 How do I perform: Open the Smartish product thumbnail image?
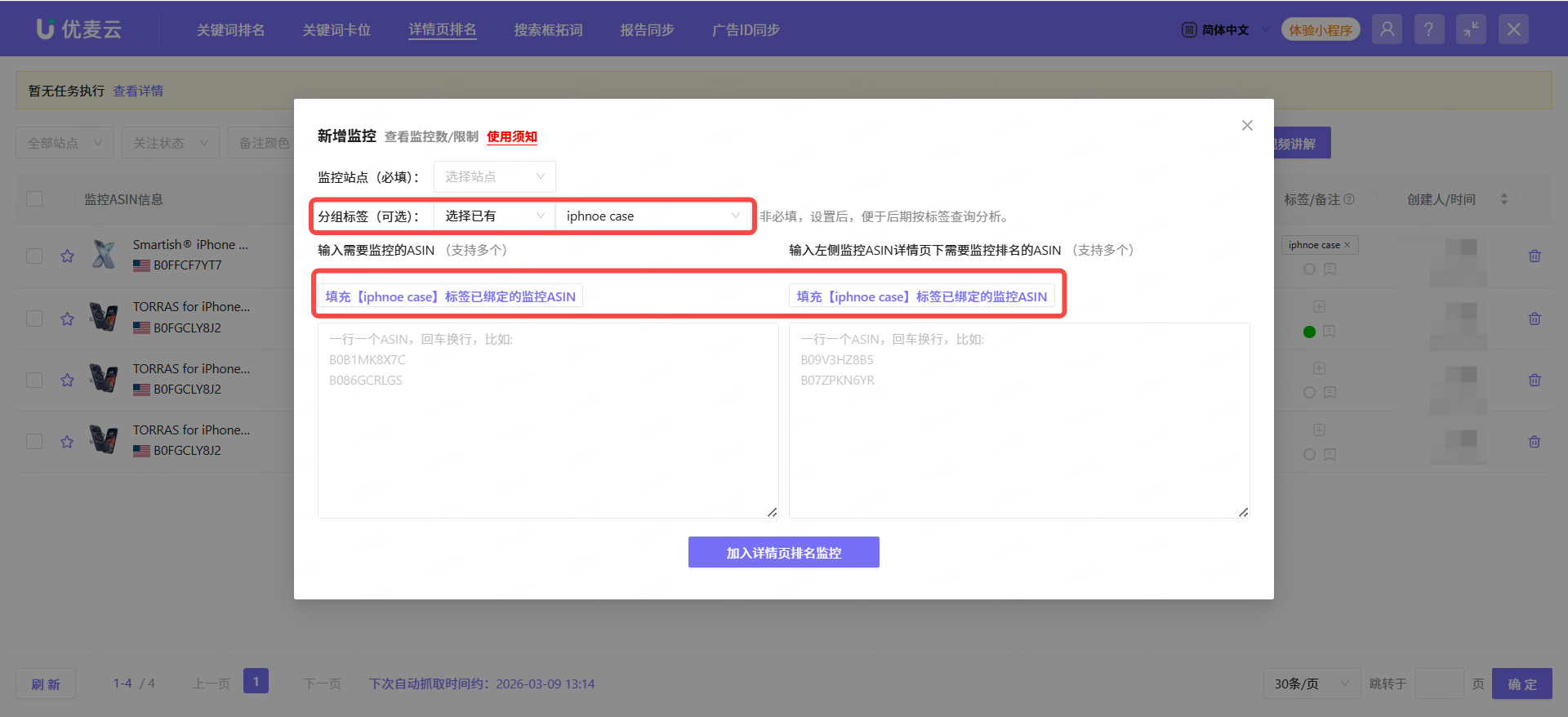(x=104, y=255)
